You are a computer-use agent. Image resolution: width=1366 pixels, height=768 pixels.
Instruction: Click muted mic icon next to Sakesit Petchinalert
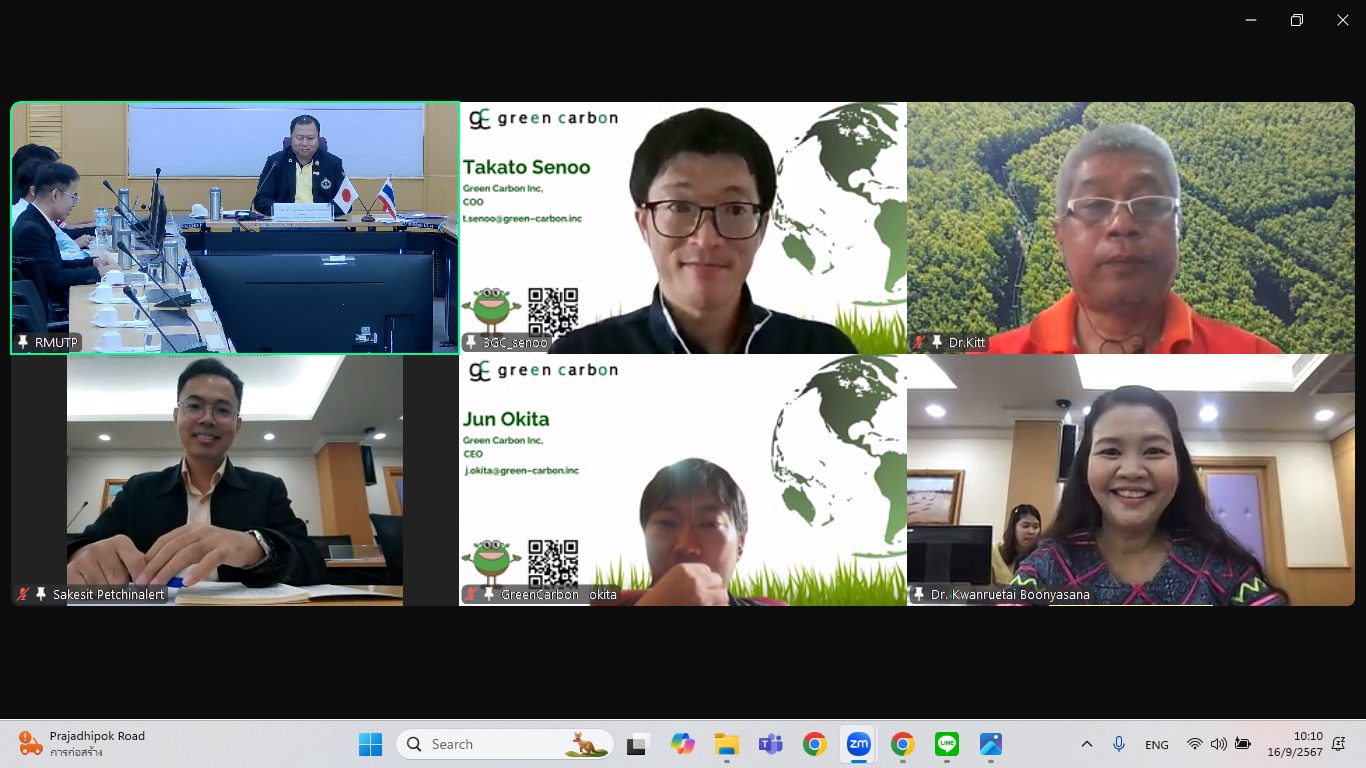pyautogui.click(x=23, y=594)
